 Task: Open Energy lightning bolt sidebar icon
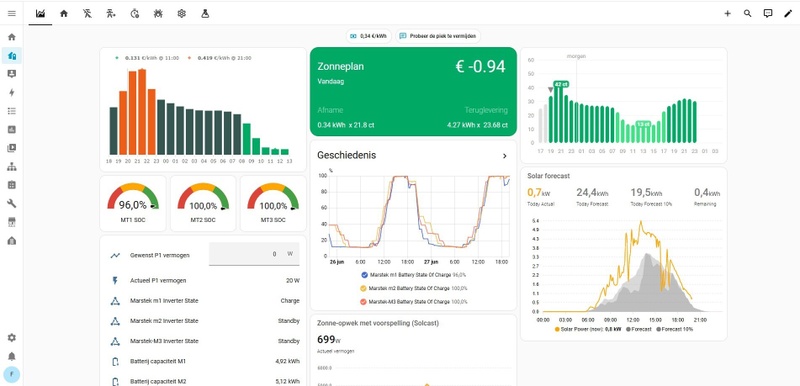pos(12,92)
